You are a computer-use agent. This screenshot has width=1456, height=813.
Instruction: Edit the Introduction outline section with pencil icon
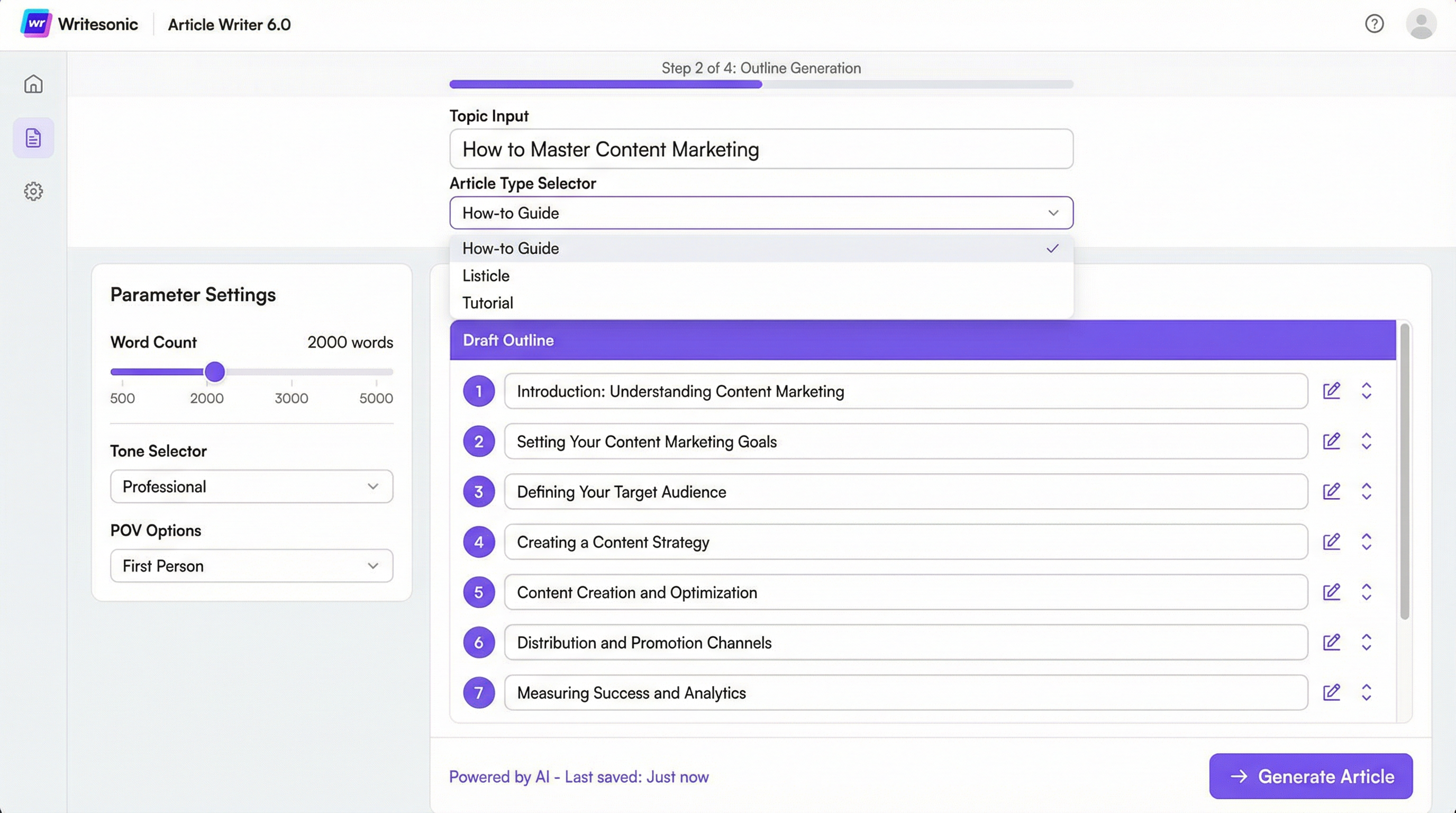tap(1332, 391)
